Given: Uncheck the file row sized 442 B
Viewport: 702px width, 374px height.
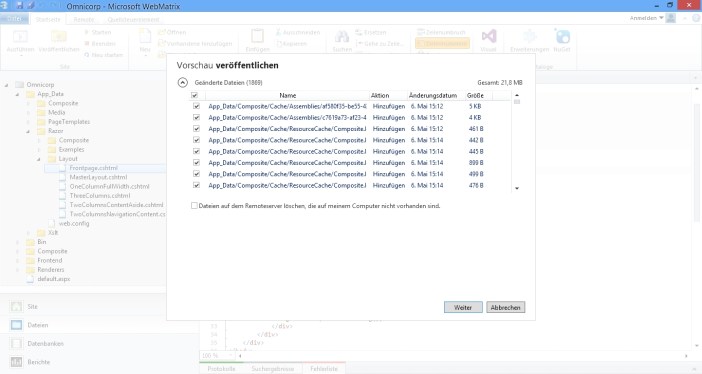Looking at the screenshot, I should pyautogui.click(x=197, y=140).
